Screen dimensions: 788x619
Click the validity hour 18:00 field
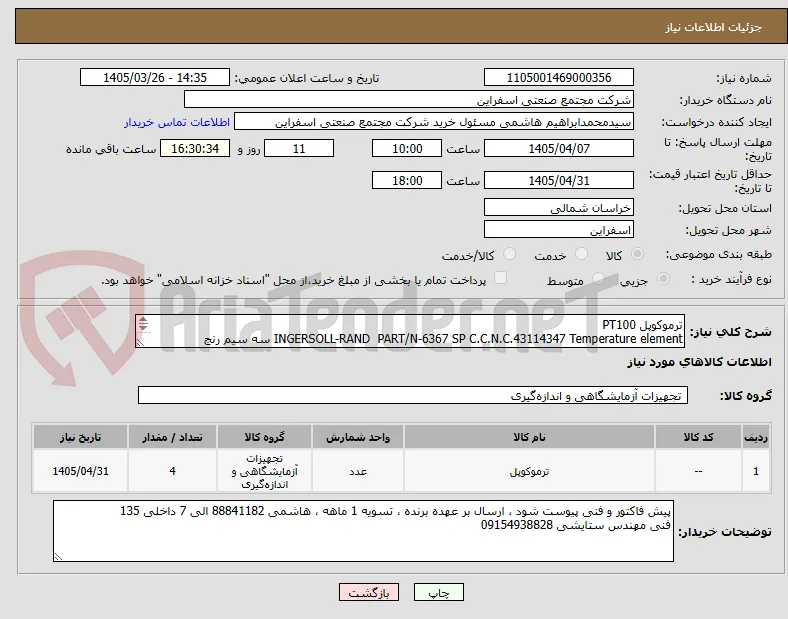coord(407,180)
